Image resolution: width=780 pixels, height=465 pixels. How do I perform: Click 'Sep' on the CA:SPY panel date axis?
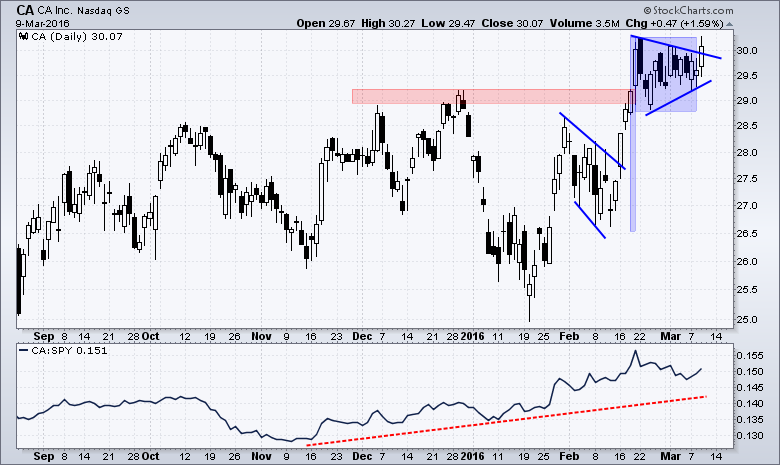(44, 457)
